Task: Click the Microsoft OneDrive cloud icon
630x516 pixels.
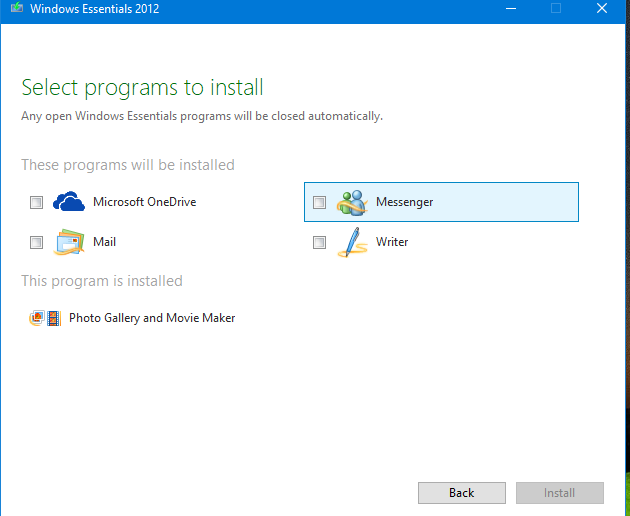Action: (x=69, y=201)
